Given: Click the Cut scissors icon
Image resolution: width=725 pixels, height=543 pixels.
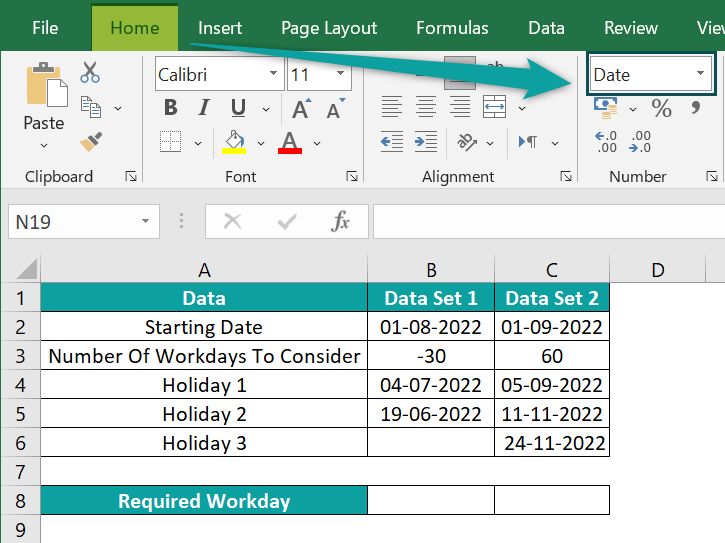Looking at the screenshot, I should click(x=90, y=73).
